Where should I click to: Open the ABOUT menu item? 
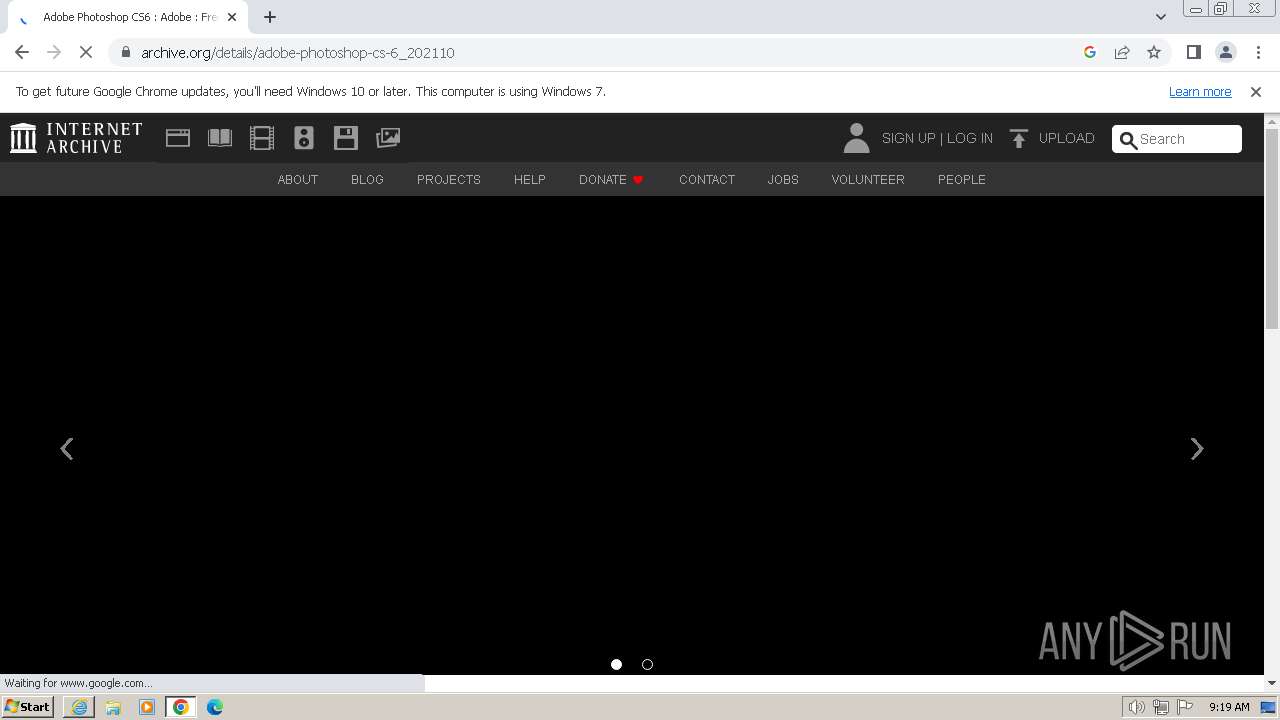(298, 179)
